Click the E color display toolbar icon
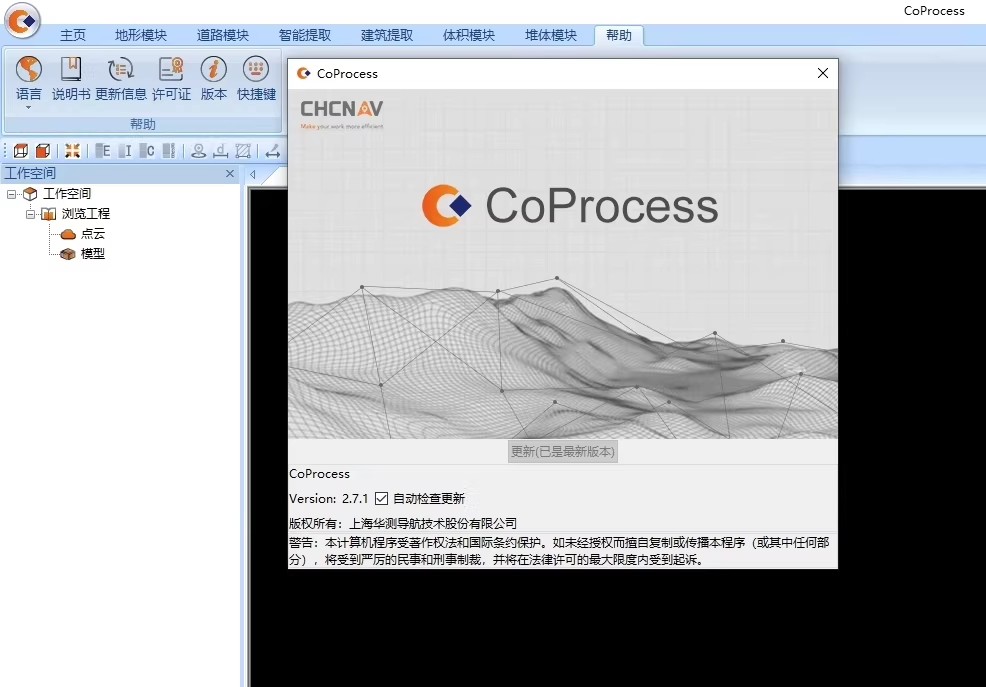 click(102, 151)
